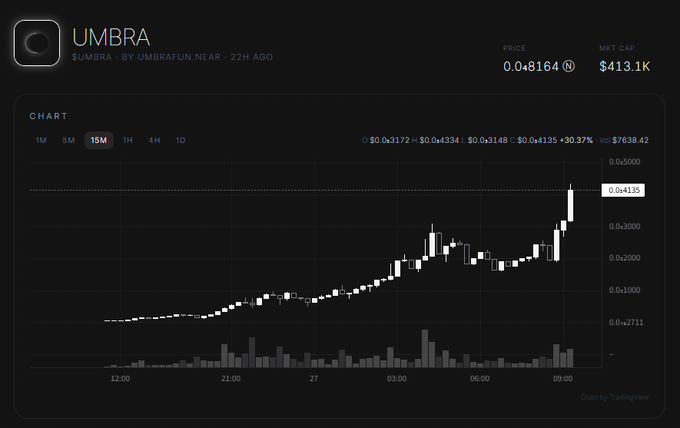Image resolution: width=680 pixels, height=428 pixels.
Task: Click the 0.0₅5000 price axis label
Action: click(624, 162)
